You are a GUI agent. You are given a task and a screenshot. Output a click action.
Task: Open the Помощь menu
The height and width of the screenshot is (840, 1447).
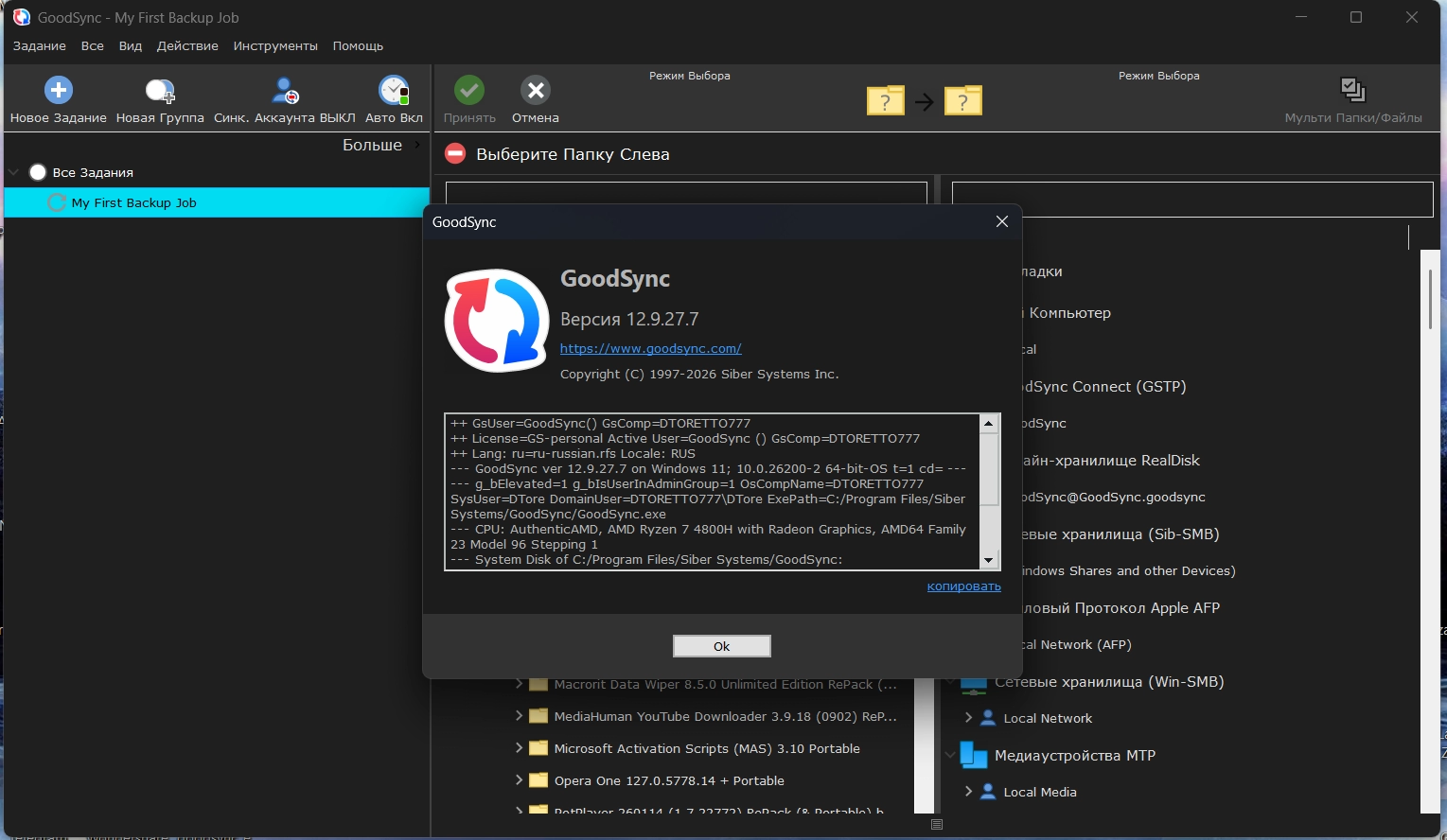[358, 45]
